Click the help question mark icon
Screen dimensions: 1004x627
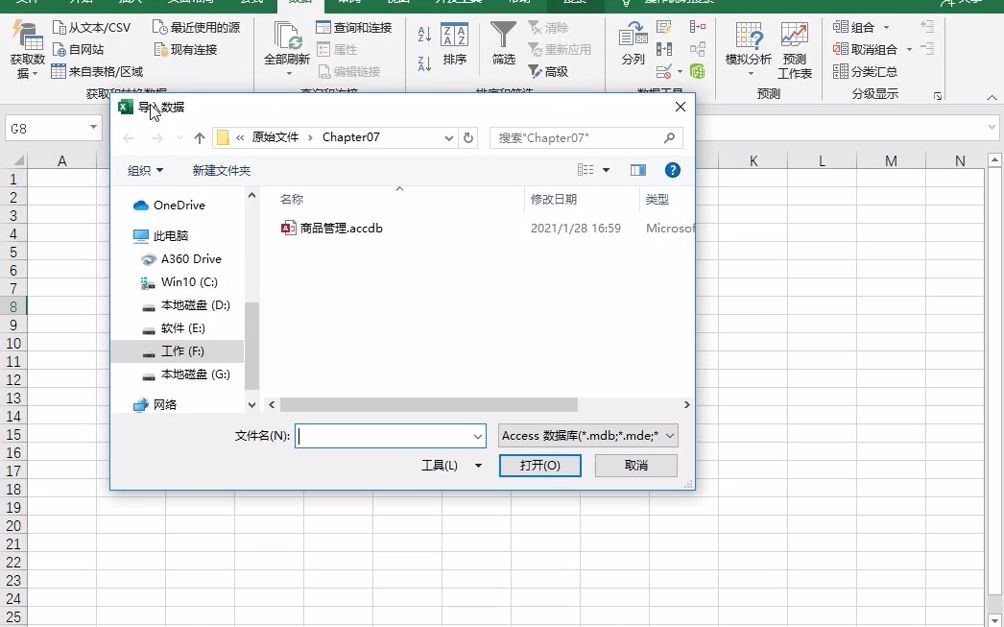(672, 170)
